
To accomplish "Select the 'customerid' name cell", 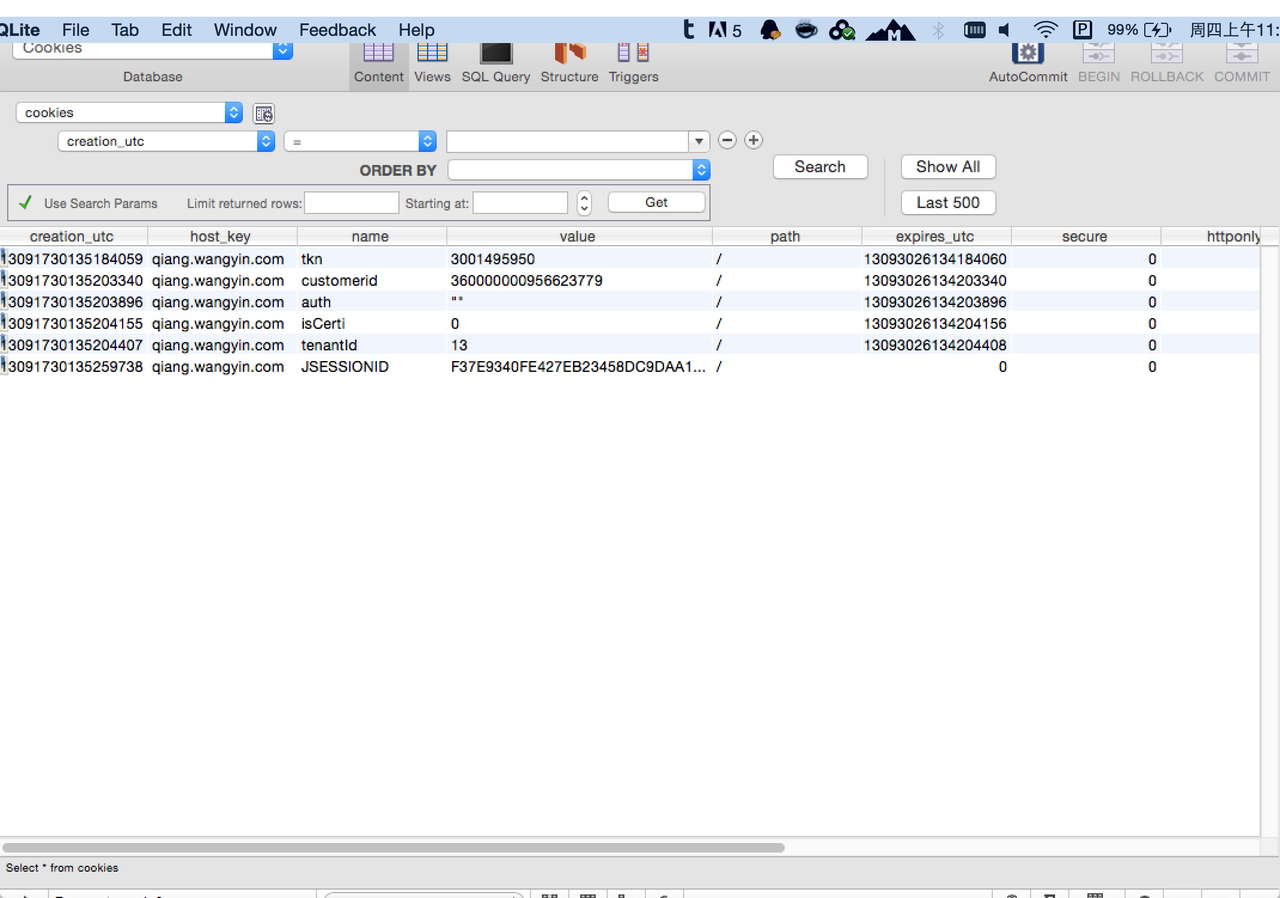I will 371,281.
